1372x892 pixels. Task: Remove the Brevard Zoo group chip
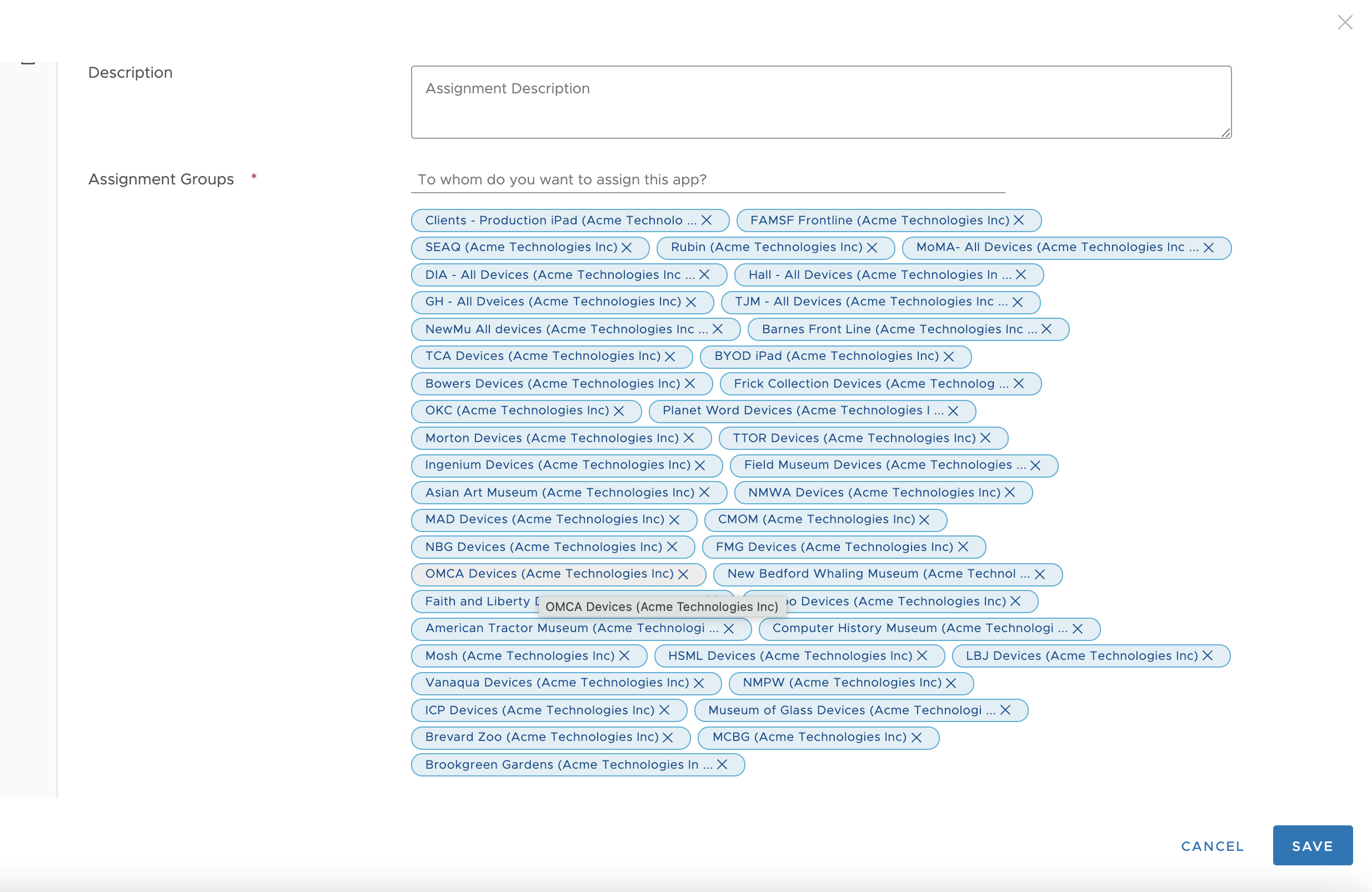click(668, 738)
